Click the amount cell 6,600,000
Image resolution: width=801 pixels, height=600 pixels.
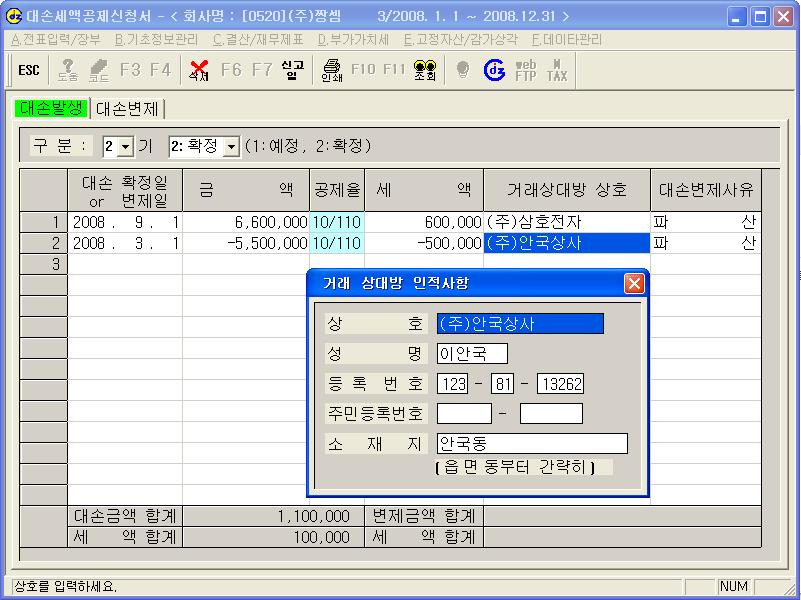(246, 222)
